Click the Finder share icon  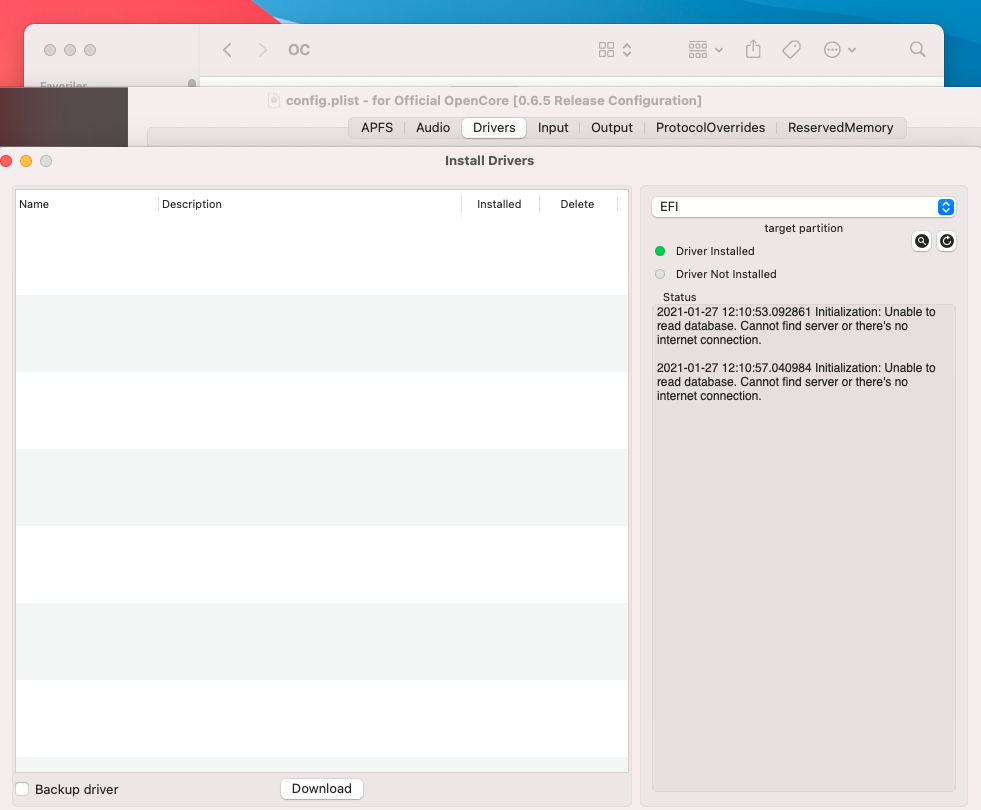point(755,50)
